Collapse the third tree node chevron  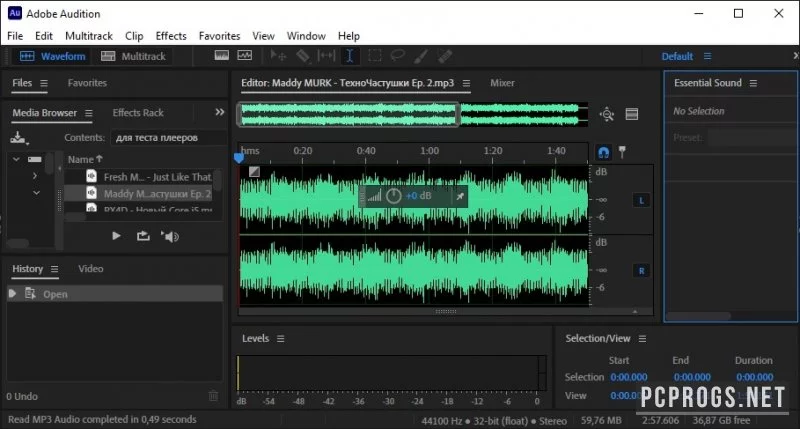[36, 193]
